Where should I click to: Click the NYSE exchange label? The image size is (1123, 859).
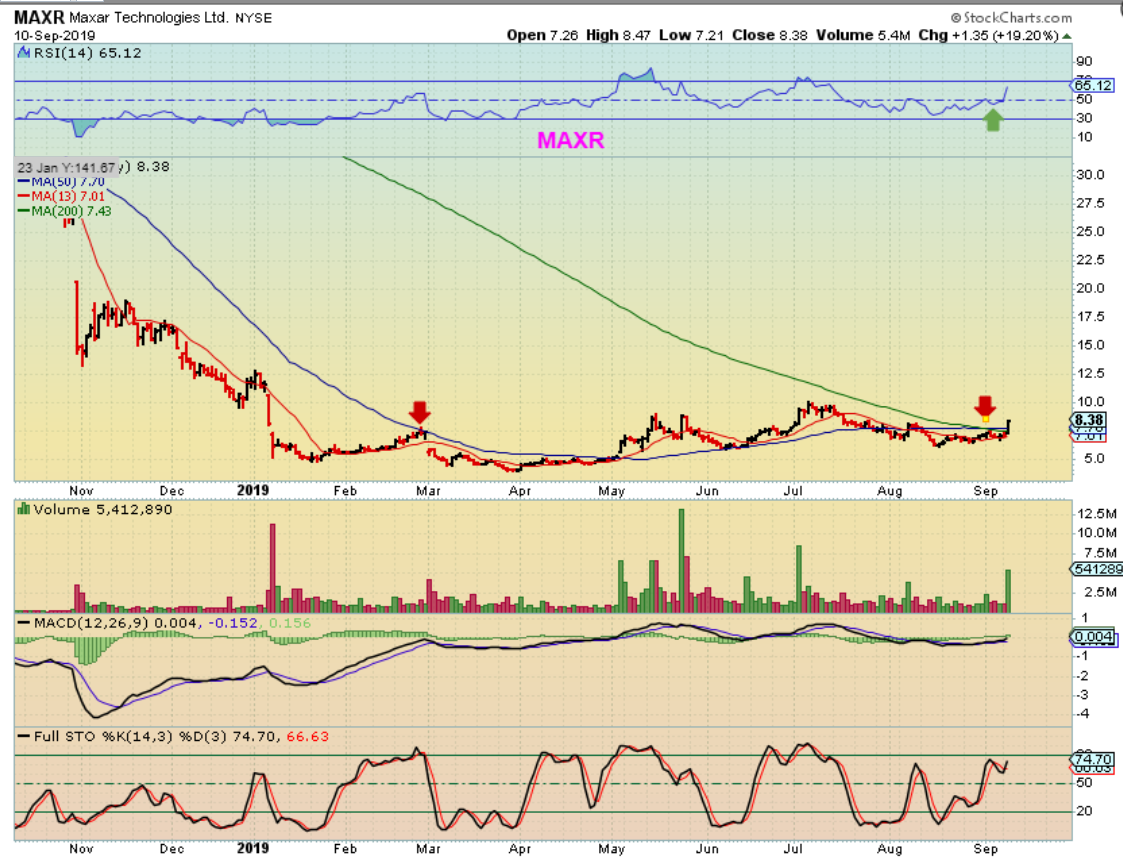click(x=254, y=18)
